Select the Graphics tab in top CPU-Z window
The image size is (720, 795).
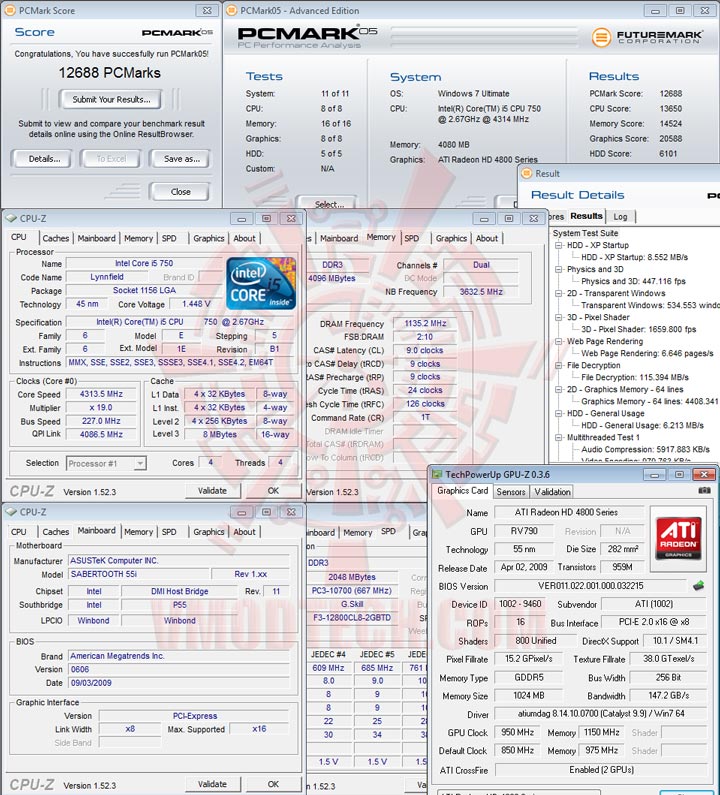click(x=208, y=238)
